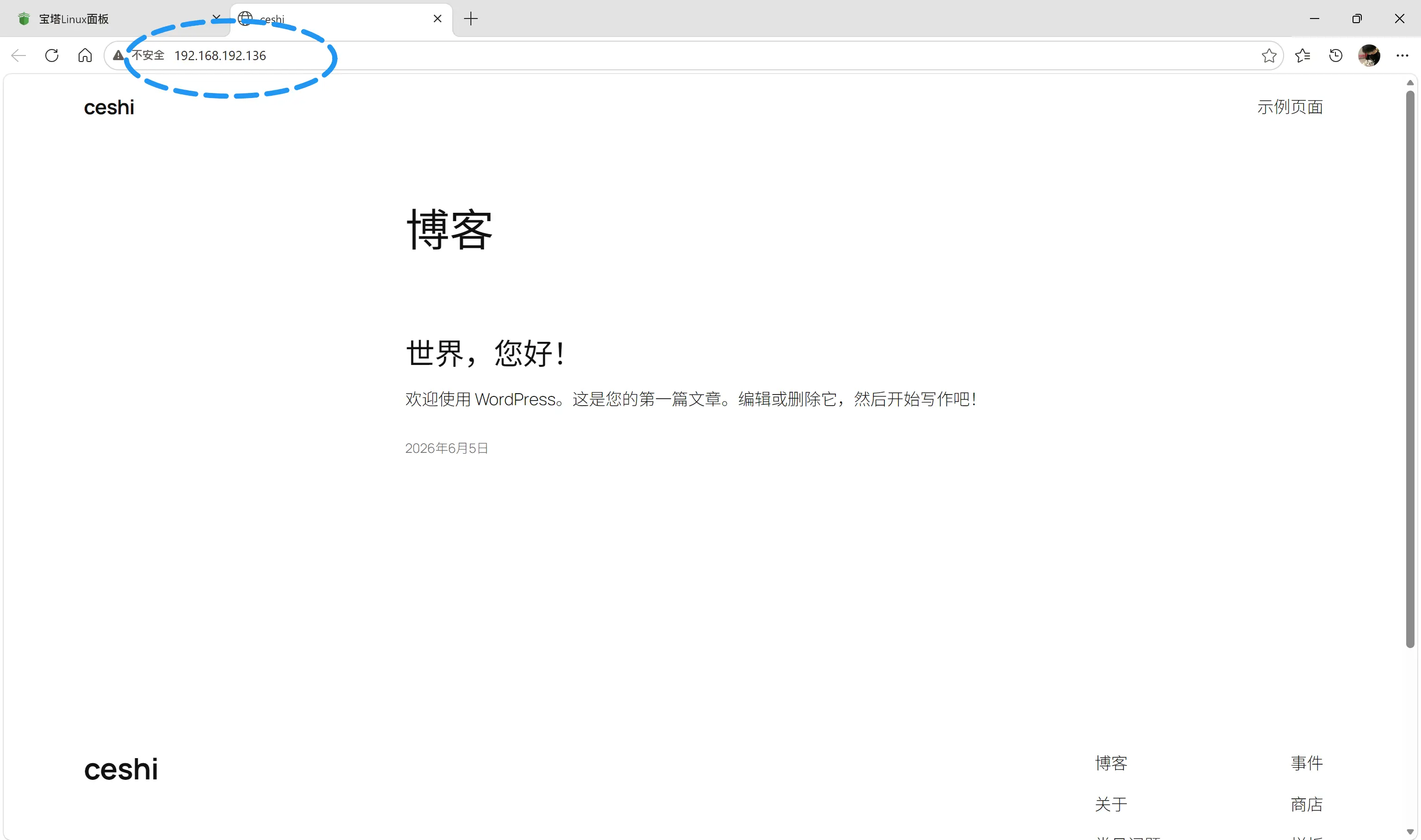This screenshot has width=1421, height=840.
Task: Open the favorites list icon
Action: [1303, 56]
